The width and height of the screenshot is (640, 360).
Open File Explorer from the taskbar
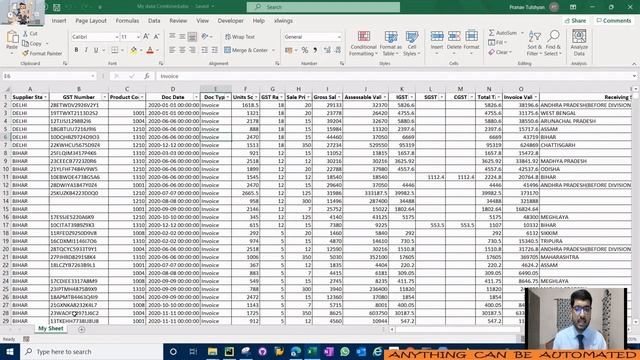[x=212, y=351]
